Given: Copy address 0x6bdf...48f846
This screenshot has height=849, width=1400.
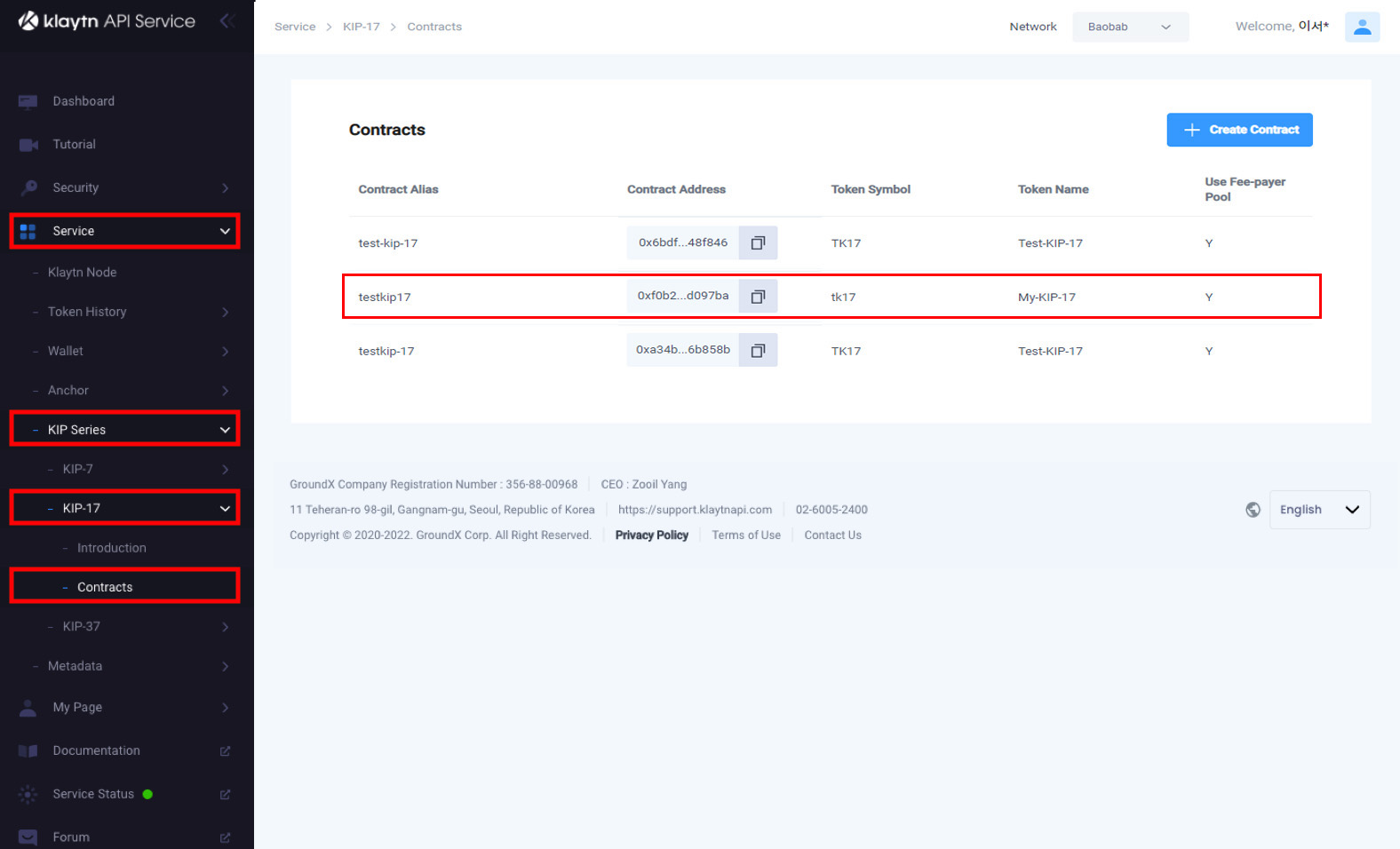Looking at the screenshot, I should point(758,242).
